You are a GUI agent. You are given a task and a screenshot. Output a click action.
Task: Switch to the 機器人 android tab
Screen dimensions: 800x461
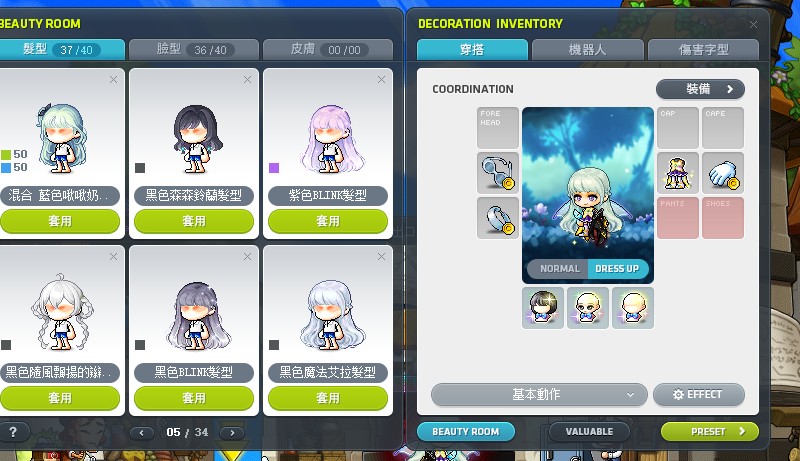(587, 49)
